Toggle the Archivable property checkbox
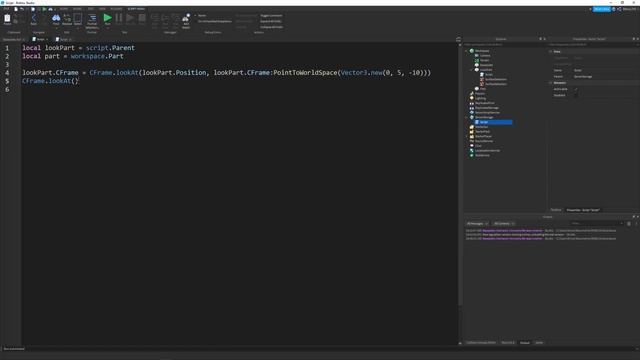640x360 pixels. (x=576, y=89)
